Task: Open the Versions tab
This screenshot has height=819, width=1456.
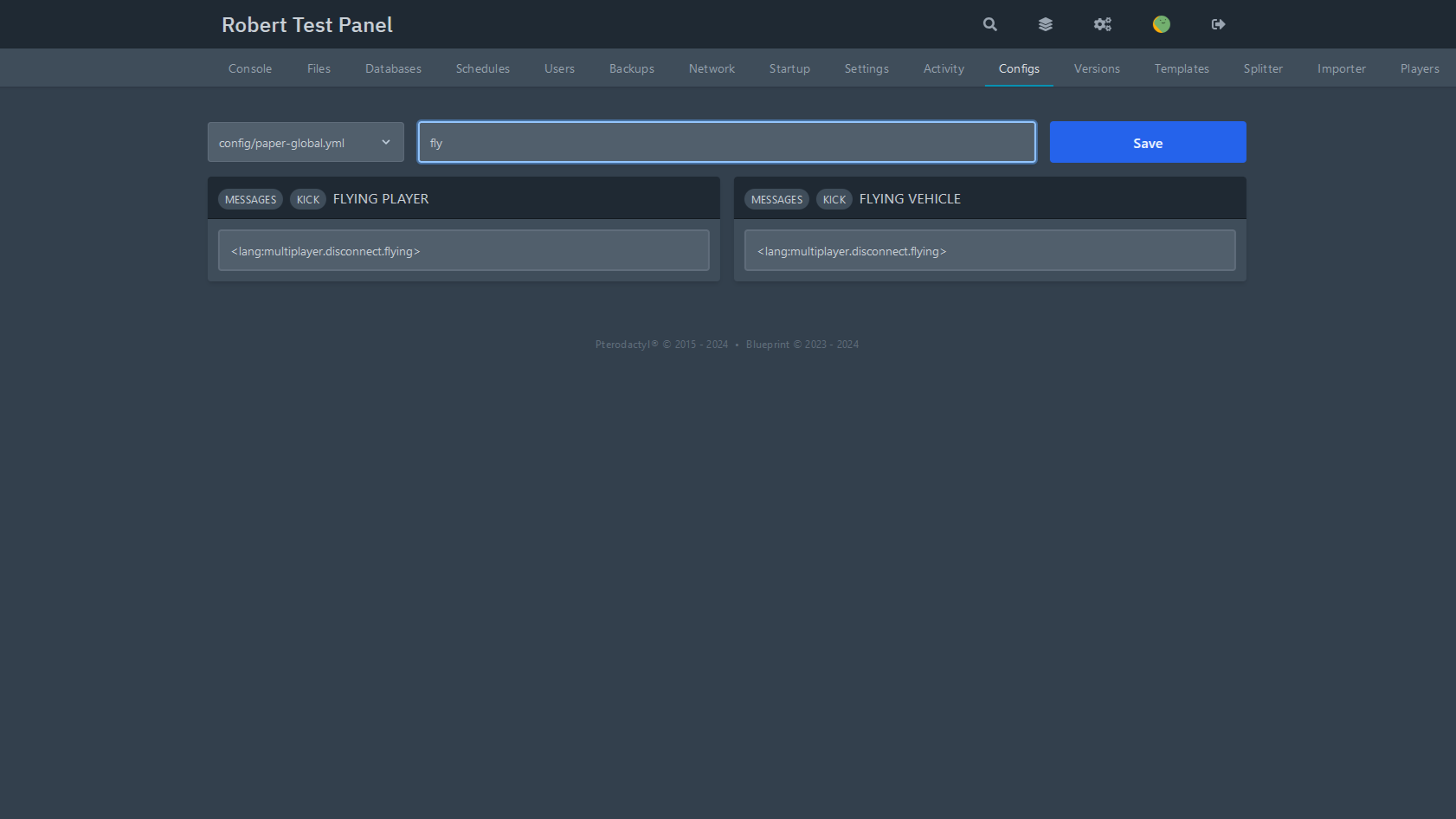Action: pyautogui.click(x=1096, y=68)
